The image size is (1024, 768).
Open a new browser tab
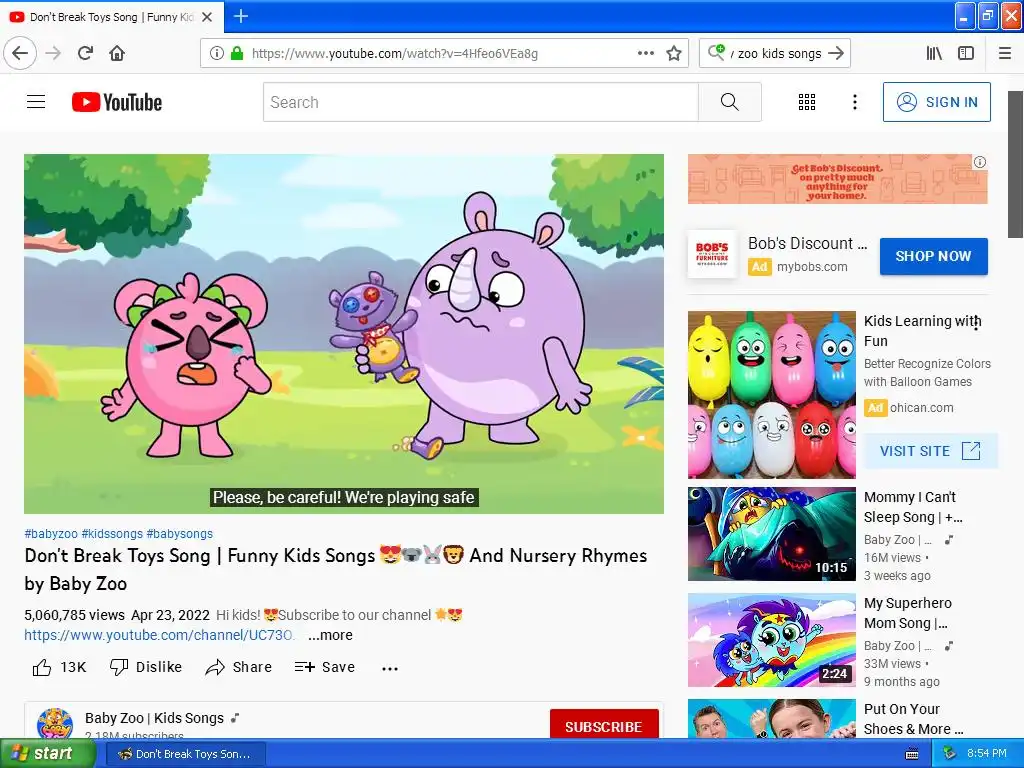pos(240,16)
